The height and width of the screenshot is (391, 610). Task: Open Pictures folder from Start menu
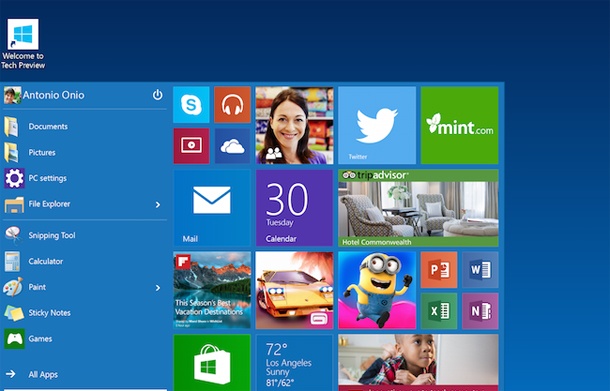[x=85, y=152]
